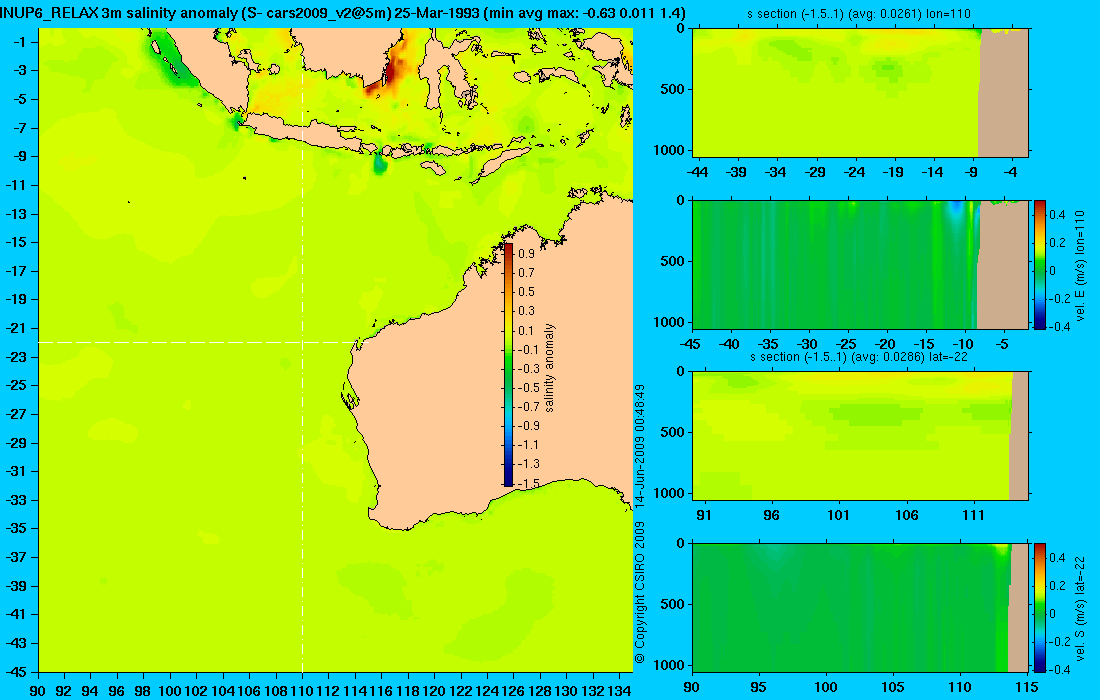Click longitude tick label 134 on the map axis
Image resolution: width=1100 pixels, height=700 pixels.
(x=619, y=691)
